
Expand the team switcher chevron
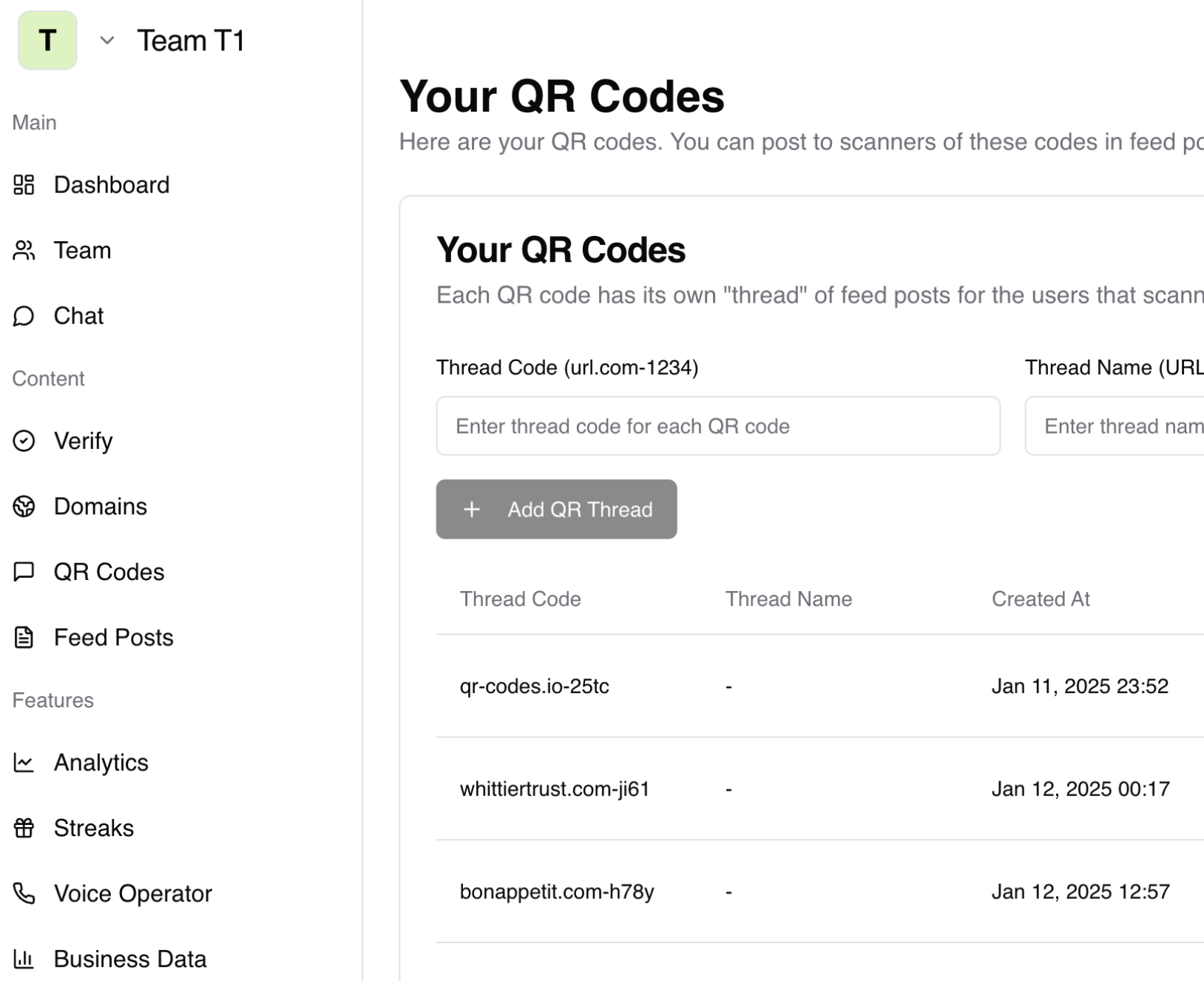[x=107, y=41]
